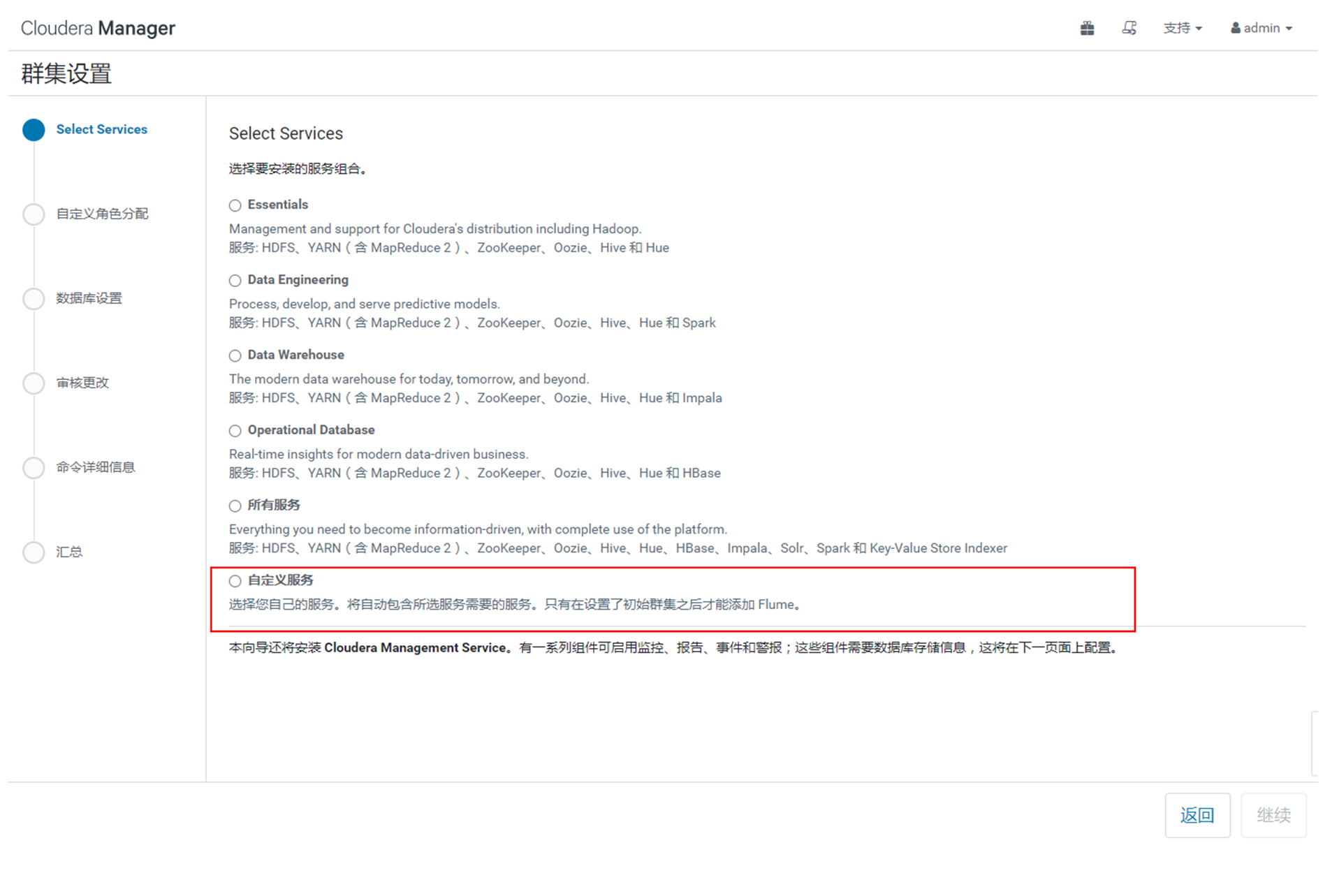Click the 审核更改 step circle
Viewport: 1323px width, 896px height.
[34, 383]
